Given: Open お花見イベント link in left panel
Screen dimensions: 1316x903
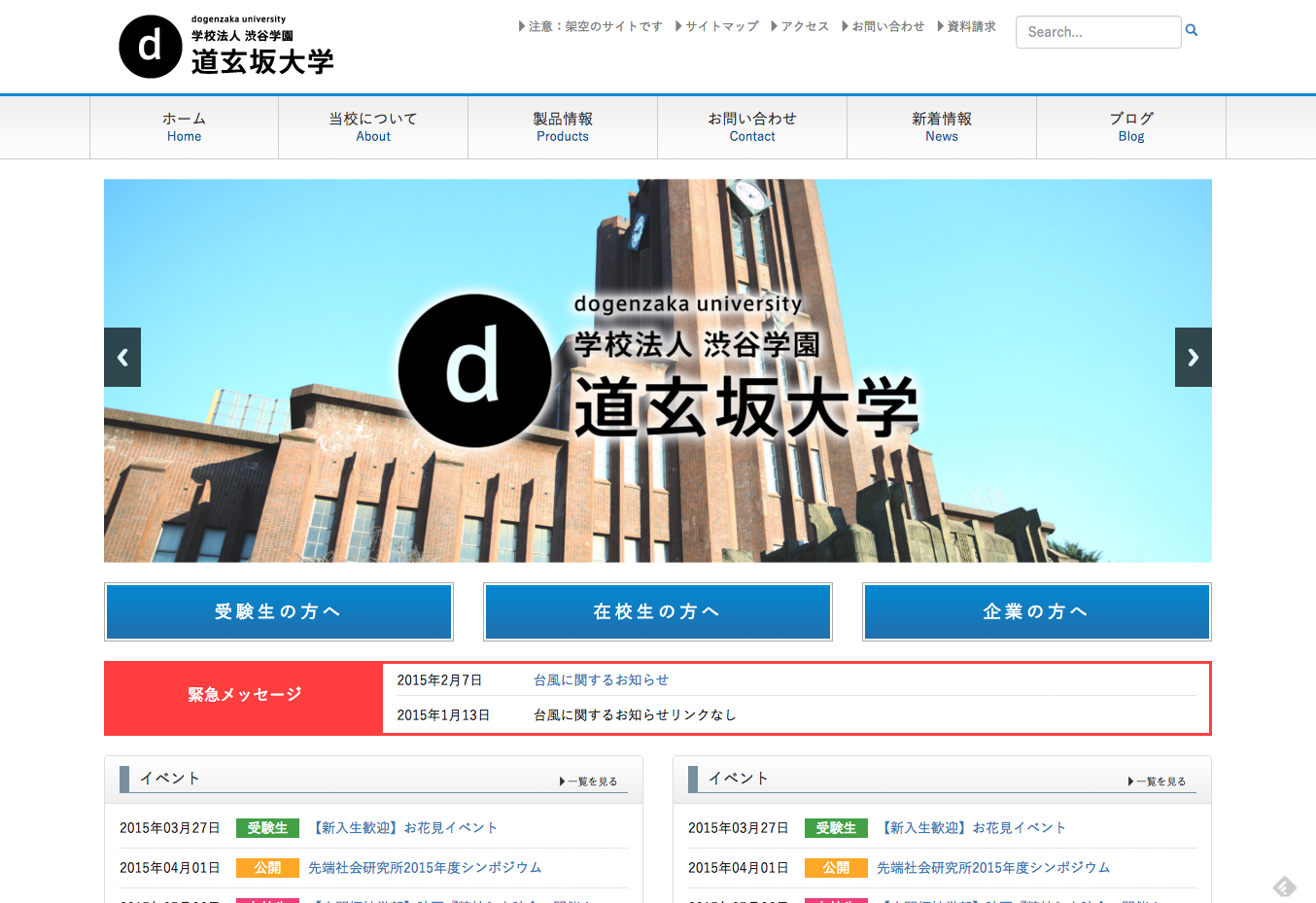Looking at the screenshot, I should pos(403,827).
